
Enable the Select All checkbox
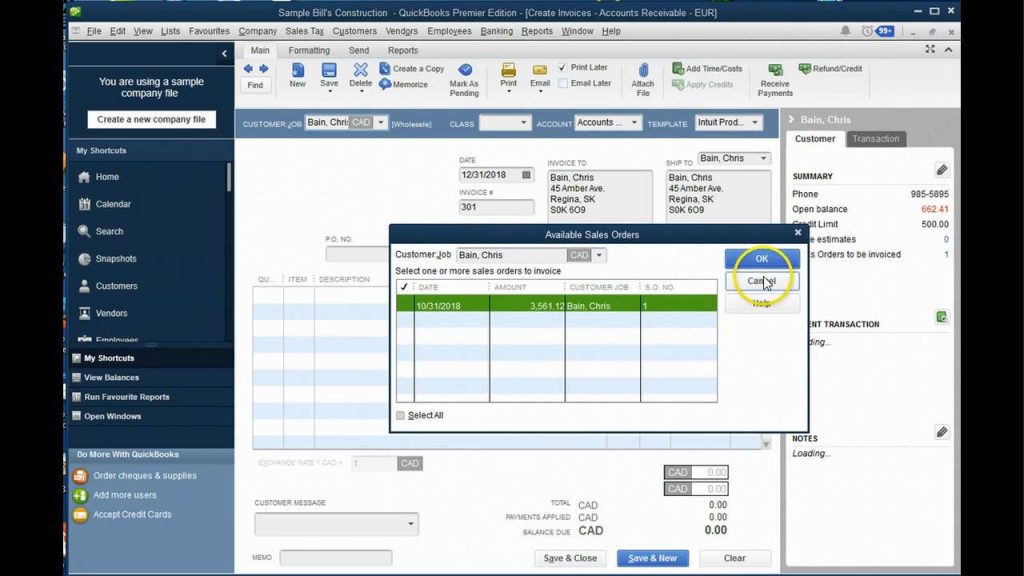tap(400, 414)
